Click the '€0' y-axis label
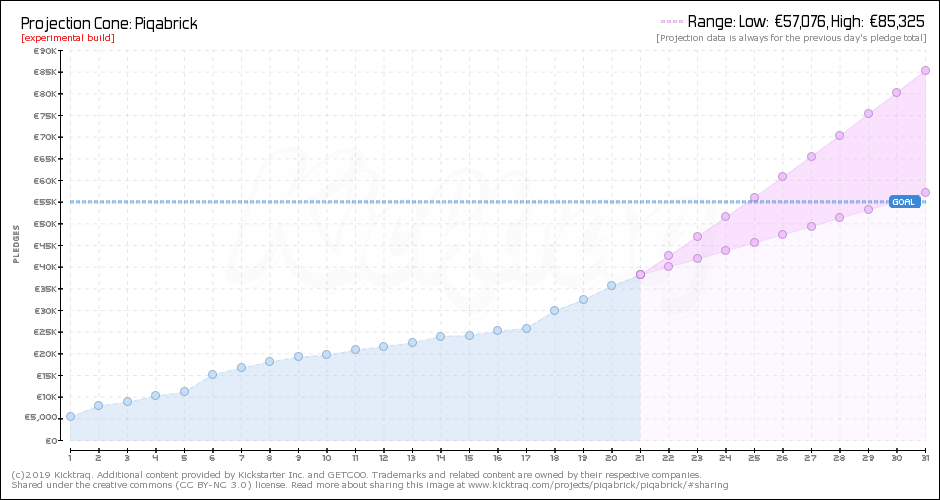 click(x=52, y=441)
